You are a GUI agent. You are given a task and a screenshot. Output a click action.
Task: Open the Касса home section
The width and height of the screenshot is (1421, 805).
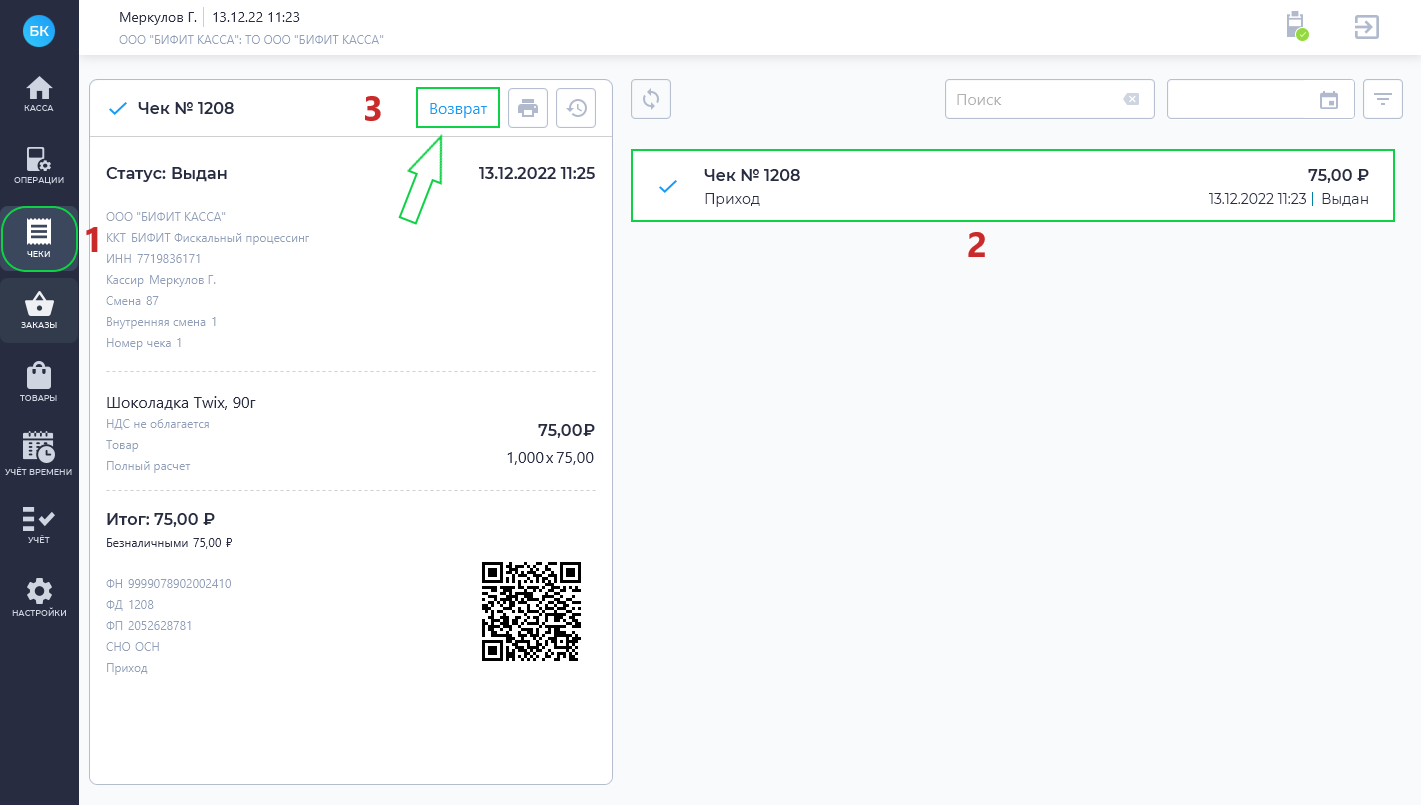(39, 93)
